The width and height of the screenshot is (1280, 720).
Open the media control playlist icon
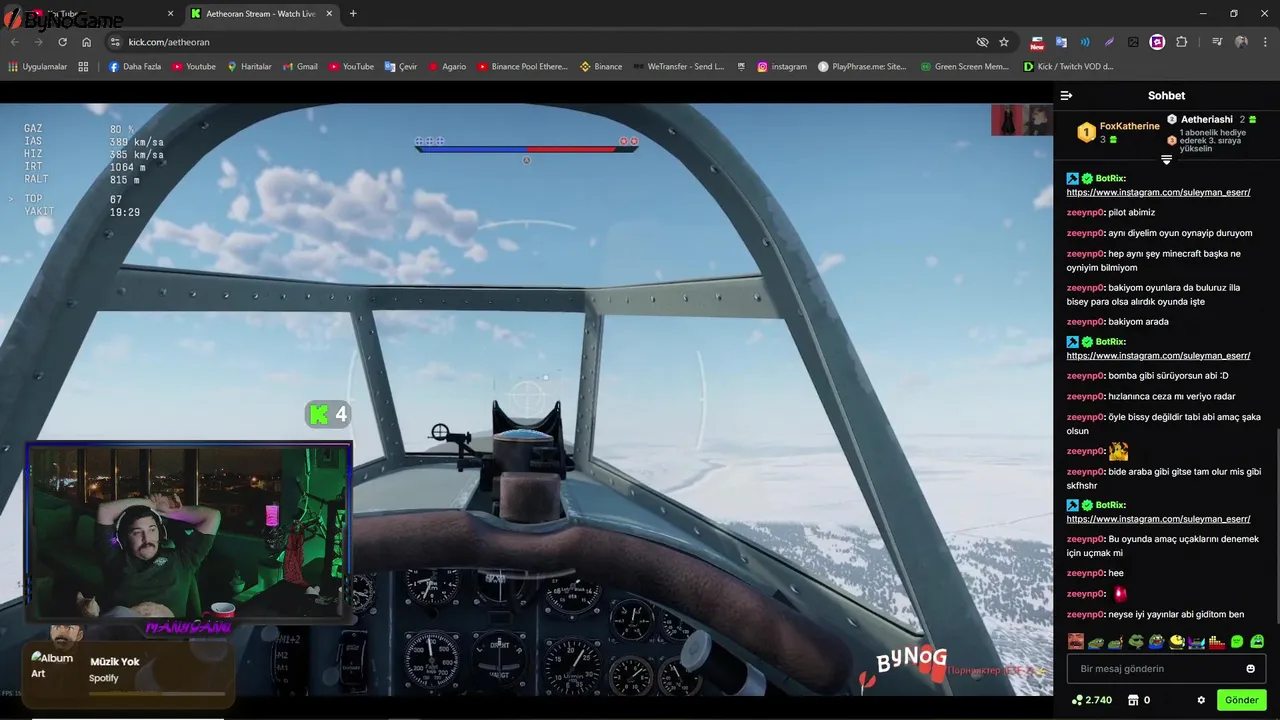pyautogui.click(x=1217, y=42)
